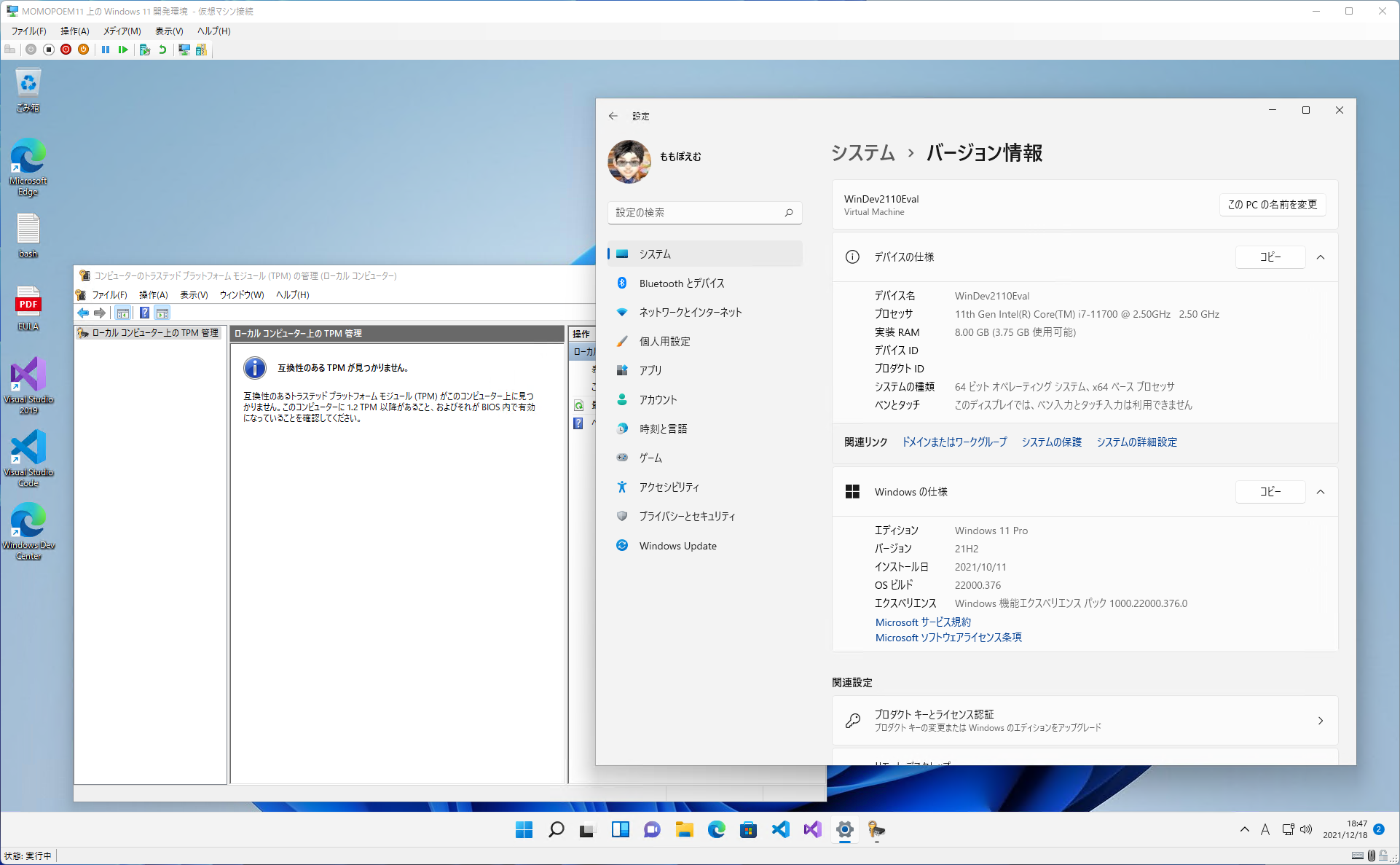
Task: Click Search magnifier on taskbar
Action: click(556, 829)
